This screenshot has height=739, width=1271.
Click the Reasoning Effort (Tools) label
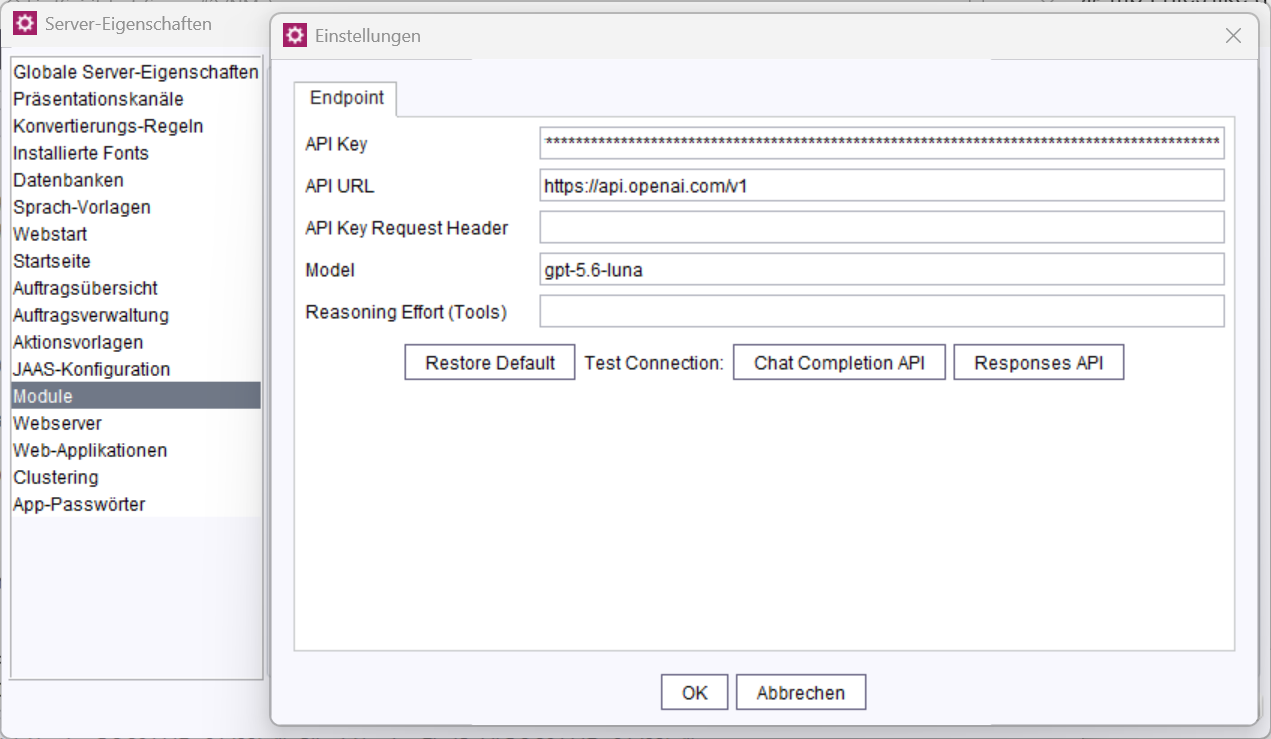pyautogui.click(x=406, y=312)
